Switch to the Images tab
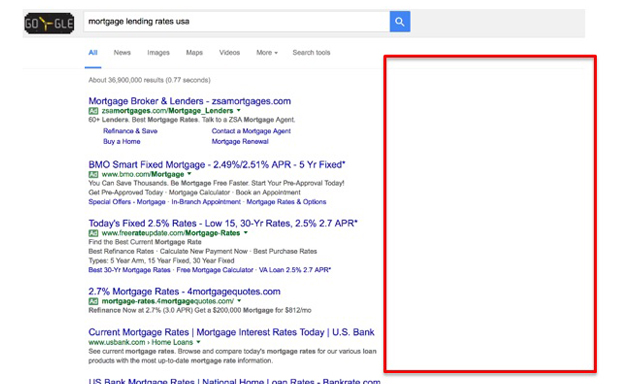 pyautogui.click(x=158, y=52)
